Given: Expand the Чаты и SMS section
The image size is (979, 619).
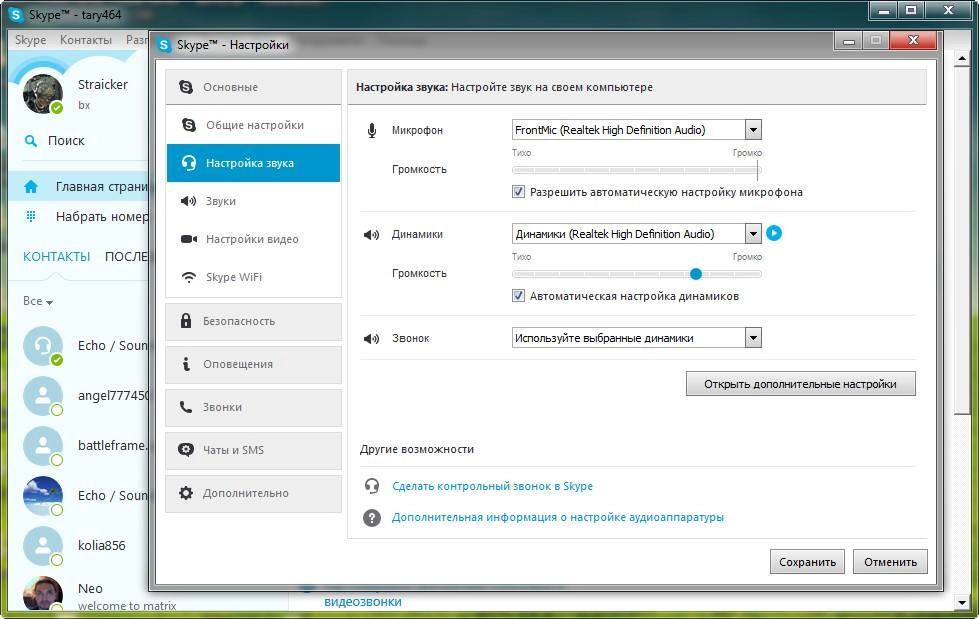Looking at the screenshot, I should click(x=253, y=450).
